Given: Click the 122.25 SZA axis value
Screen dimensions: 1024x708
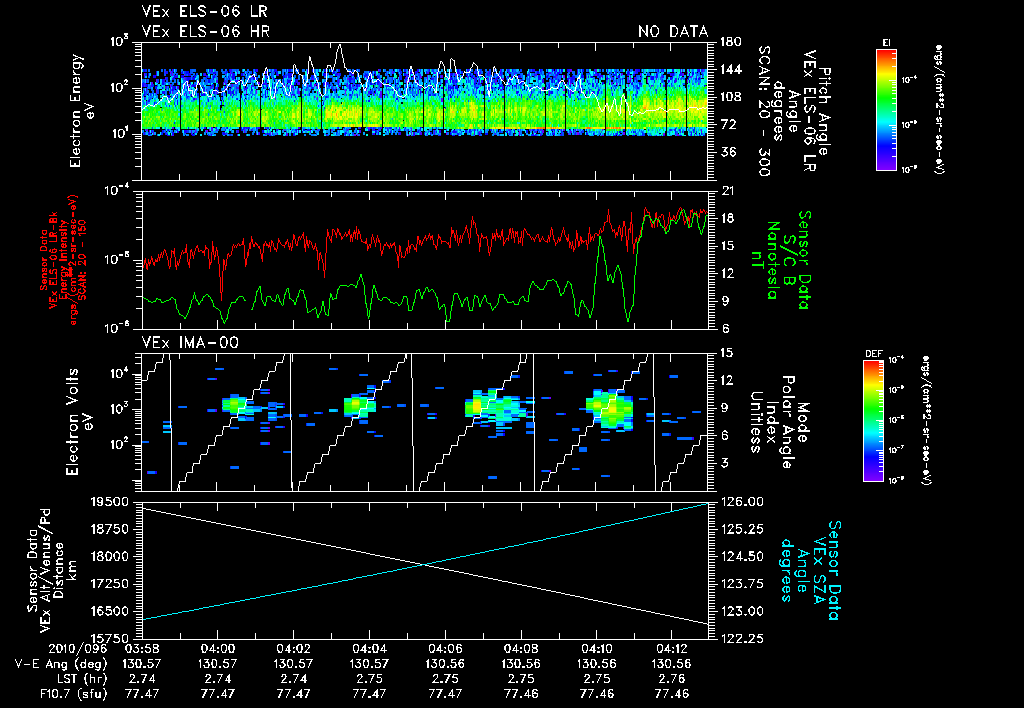Looking at the screenshot, I should point(742,638).
